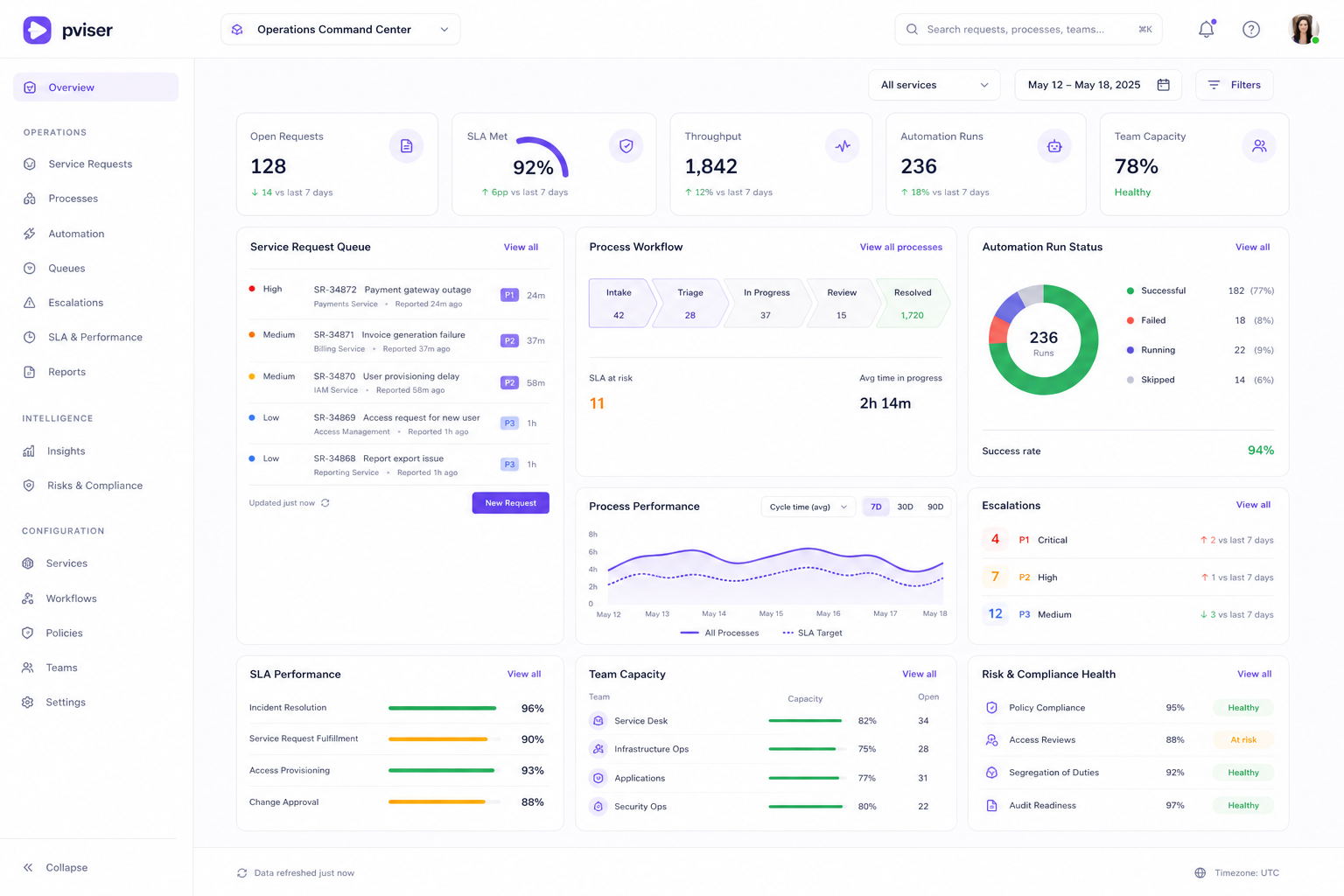Click the Team Capacity people icon
This screenshot has width=1344, height=896.
click(x=1259, y=146)
